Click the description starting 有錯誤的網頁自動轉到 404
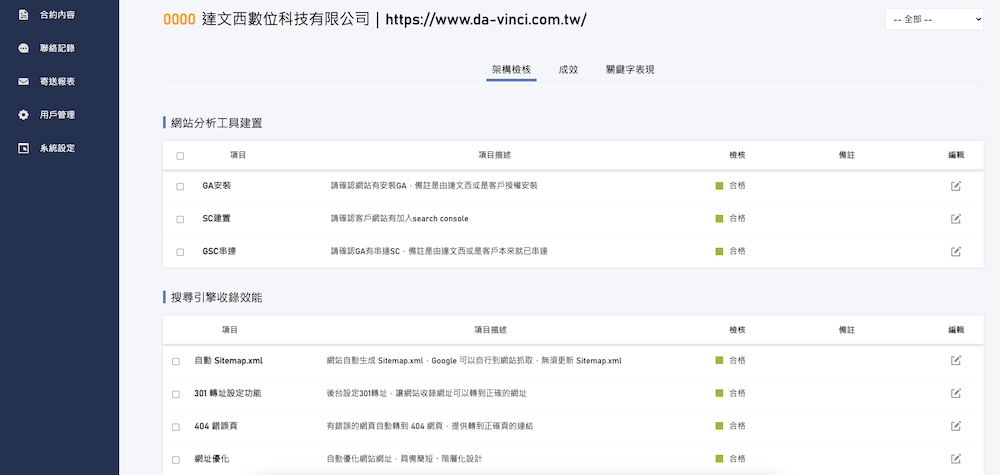 click(x=430, y=426)
